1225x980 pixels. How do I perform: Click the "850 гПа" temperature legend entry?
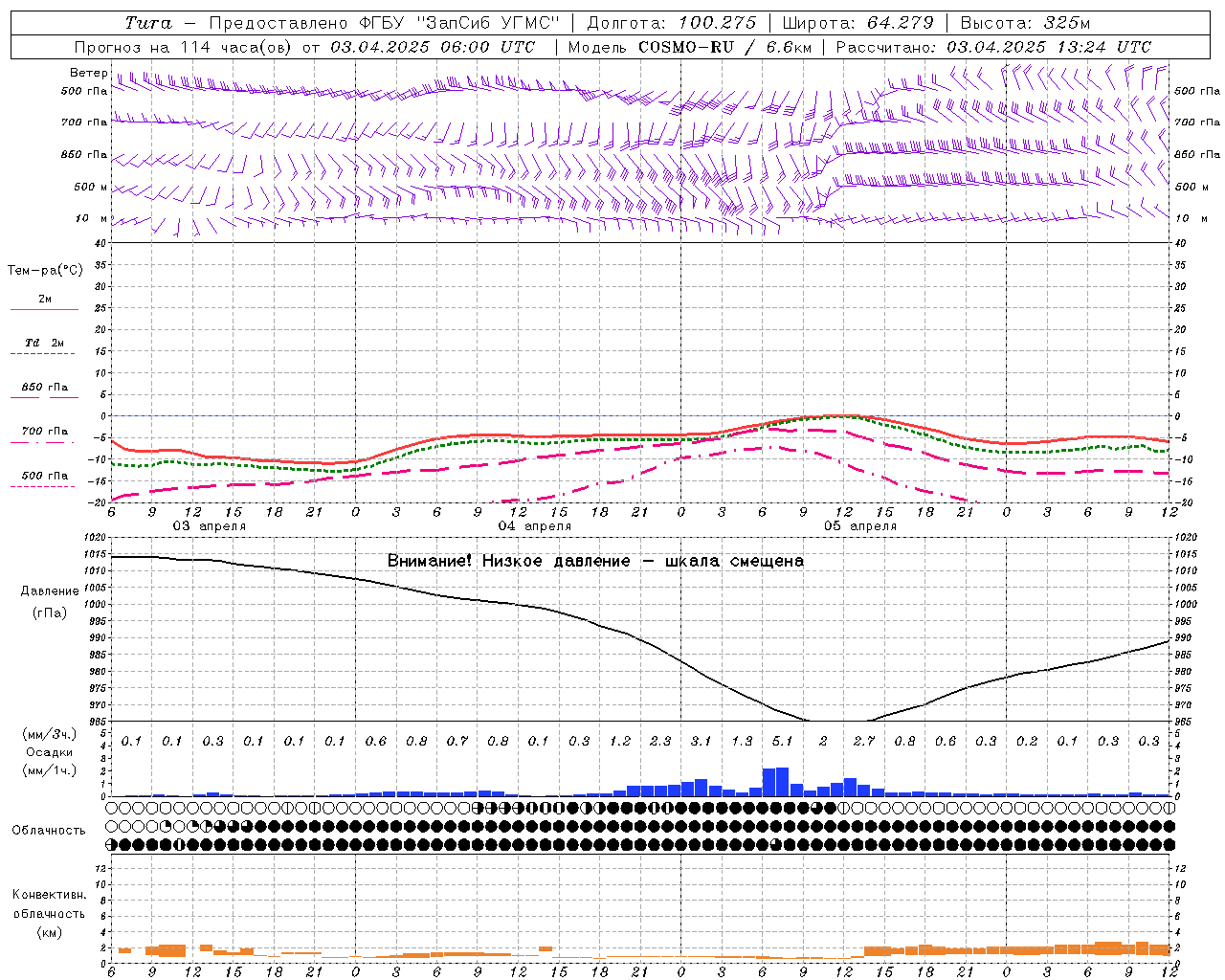(44, 388)
